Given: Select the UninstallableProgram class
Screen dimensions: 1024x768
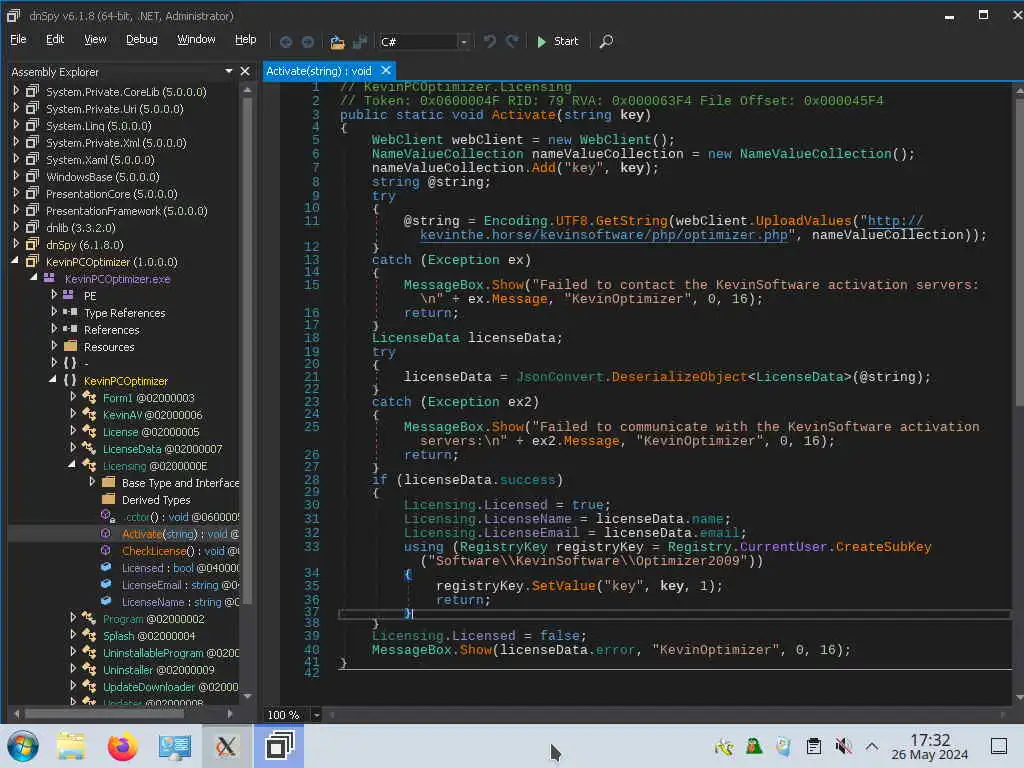Looking at the screenshot, I should coord(170,652).
